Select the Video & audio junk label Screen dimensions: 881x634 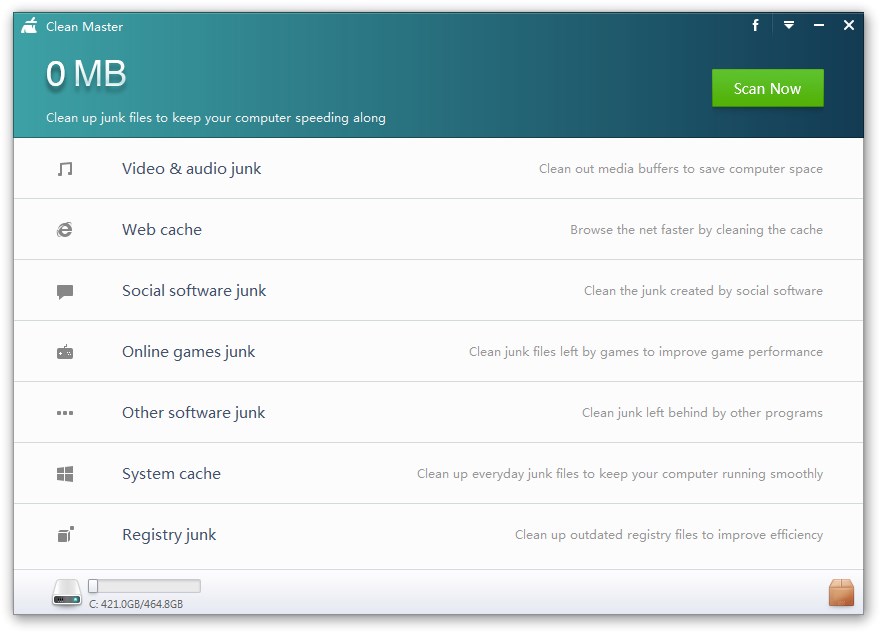[192, 169]
